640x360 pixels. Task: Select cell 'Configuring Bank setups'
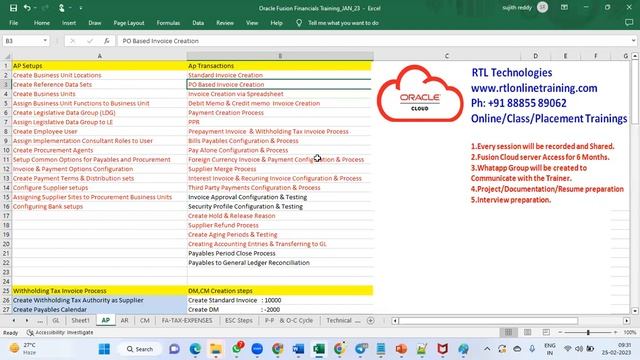99,207
